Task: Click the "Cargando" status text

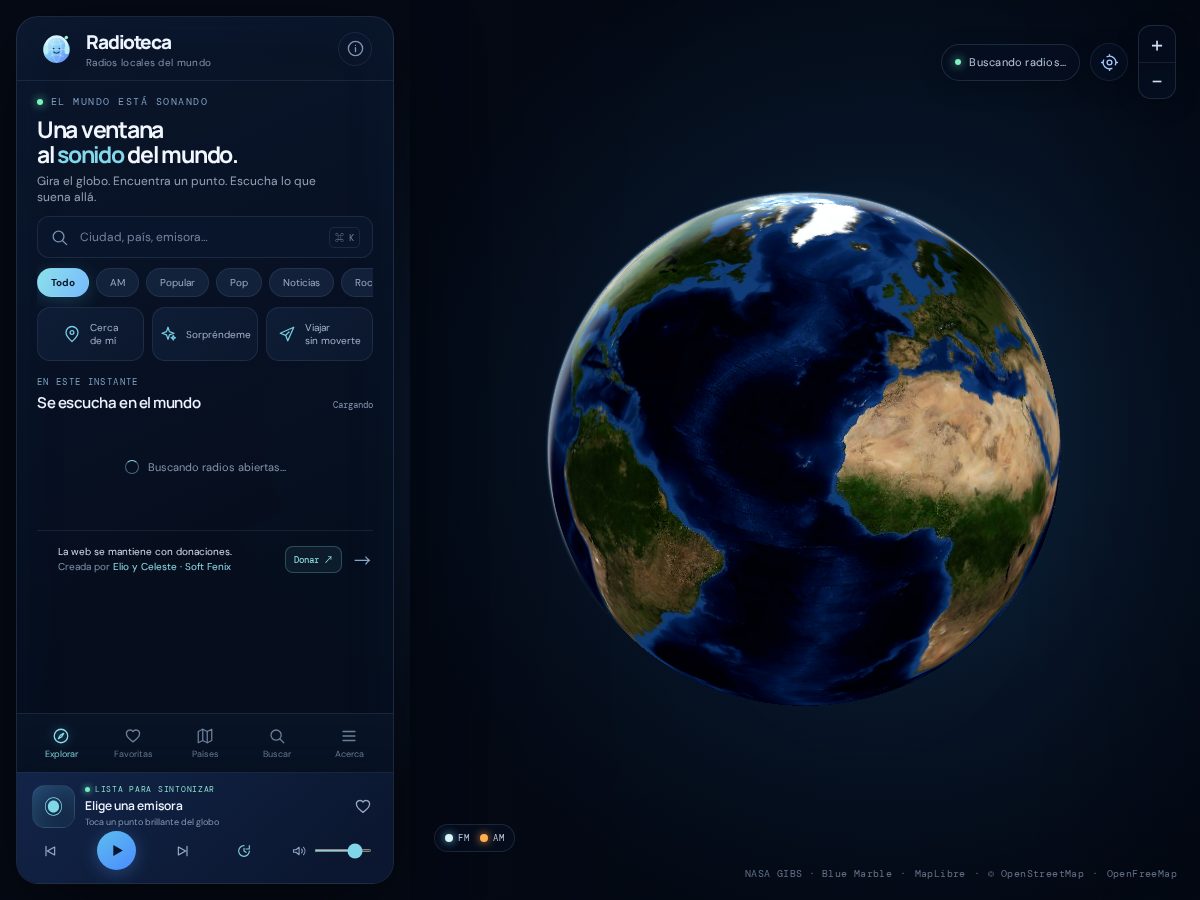Action: tap(353, 405)
